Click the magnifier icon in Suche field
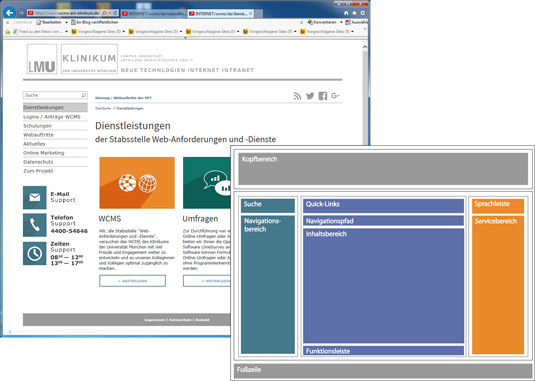Image resolution: width=535 pixels, height=381 pixels. tap(84, 95)
